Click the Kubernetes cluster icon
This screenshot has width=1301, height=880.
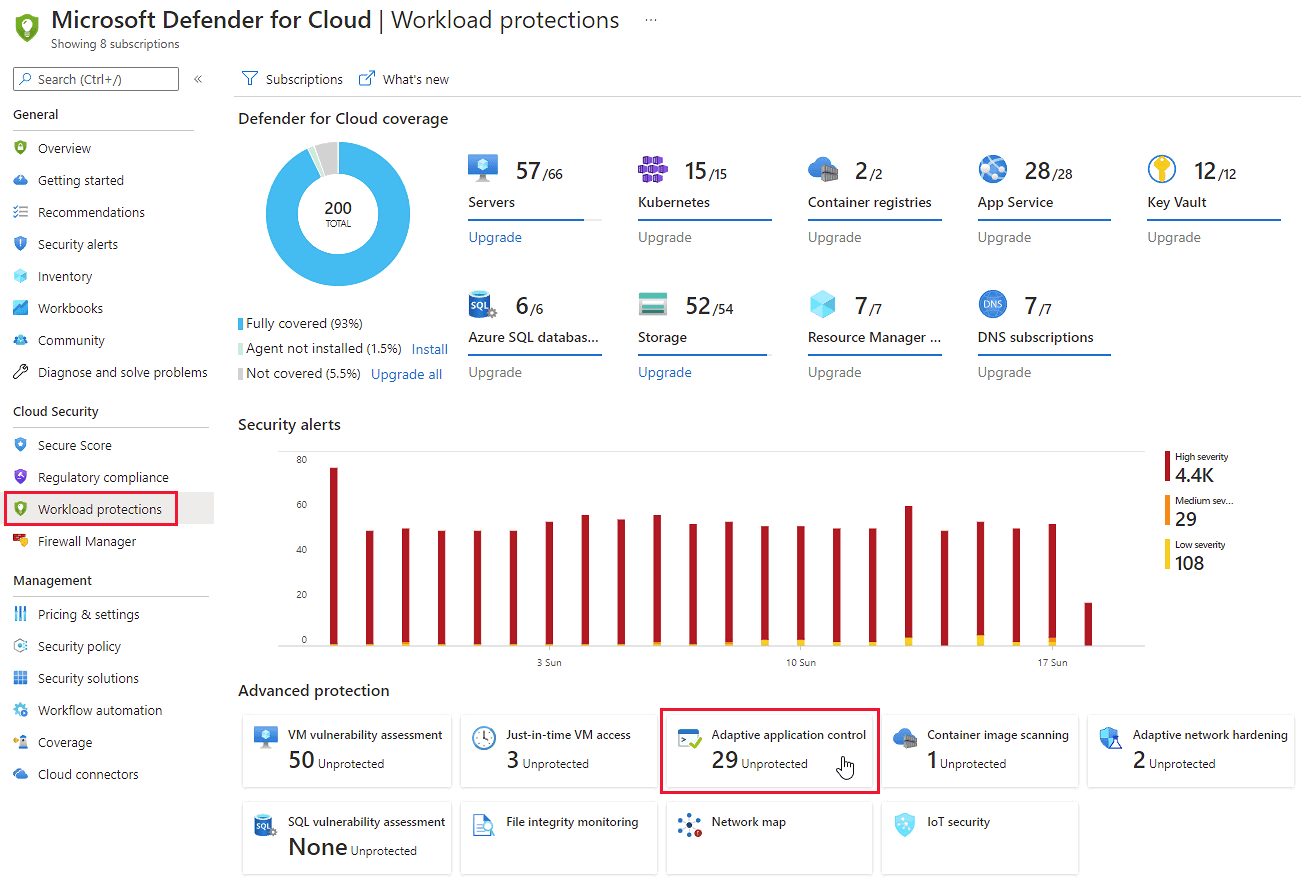point(652,169)
